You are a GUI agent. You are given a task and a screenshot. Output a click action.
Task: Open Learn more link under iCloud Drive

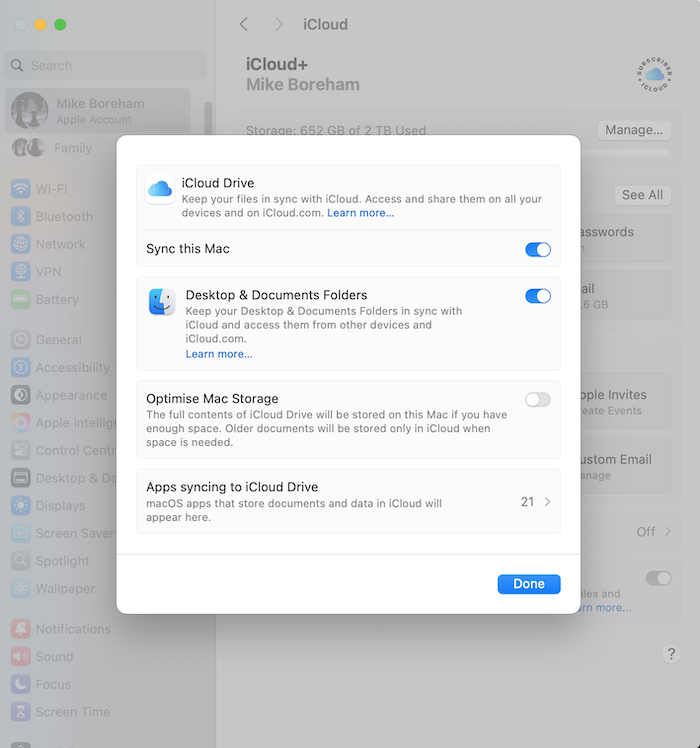point(361,213)
